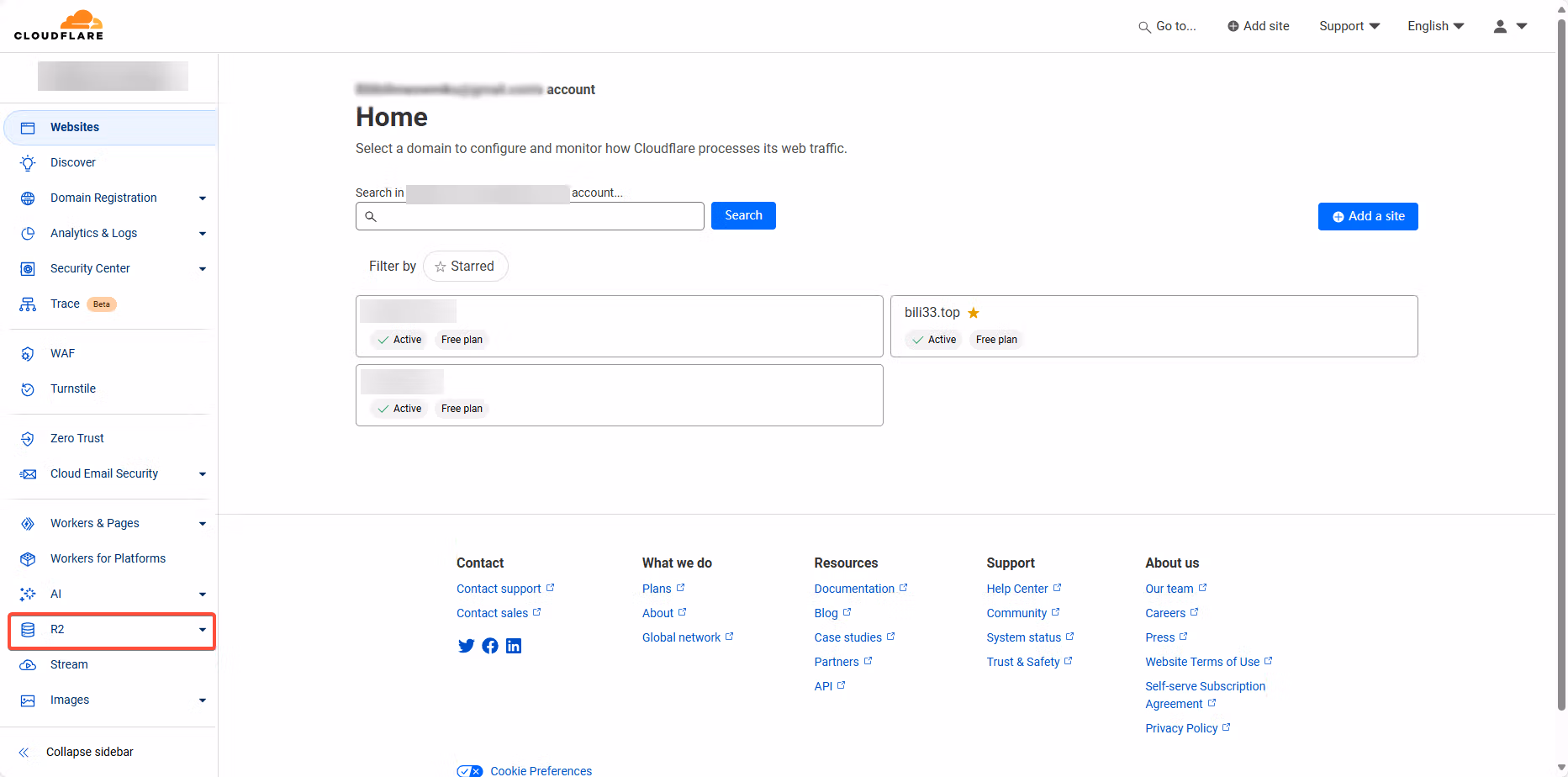The image size is (1568, 777).
Task: Click the Zero Trust icon
Action: 28,439
